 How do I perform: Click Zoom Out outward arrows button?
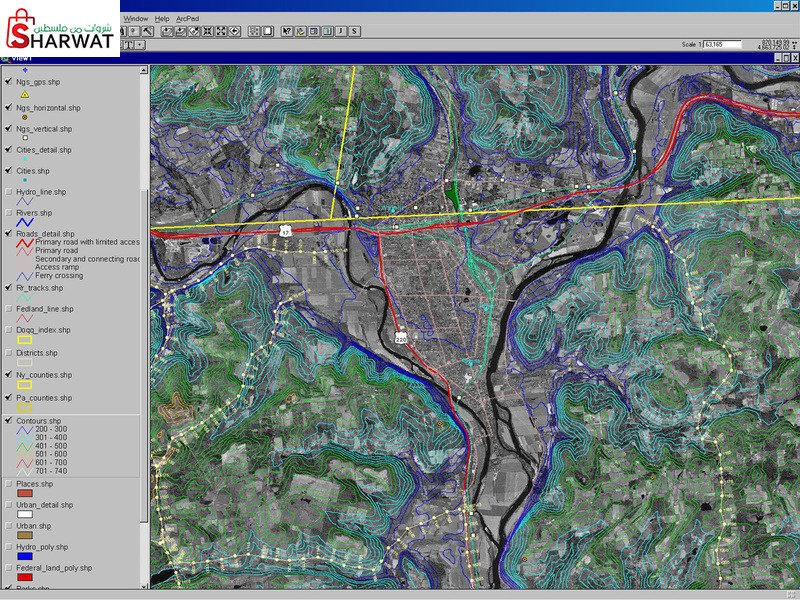[x=221, y=31]
